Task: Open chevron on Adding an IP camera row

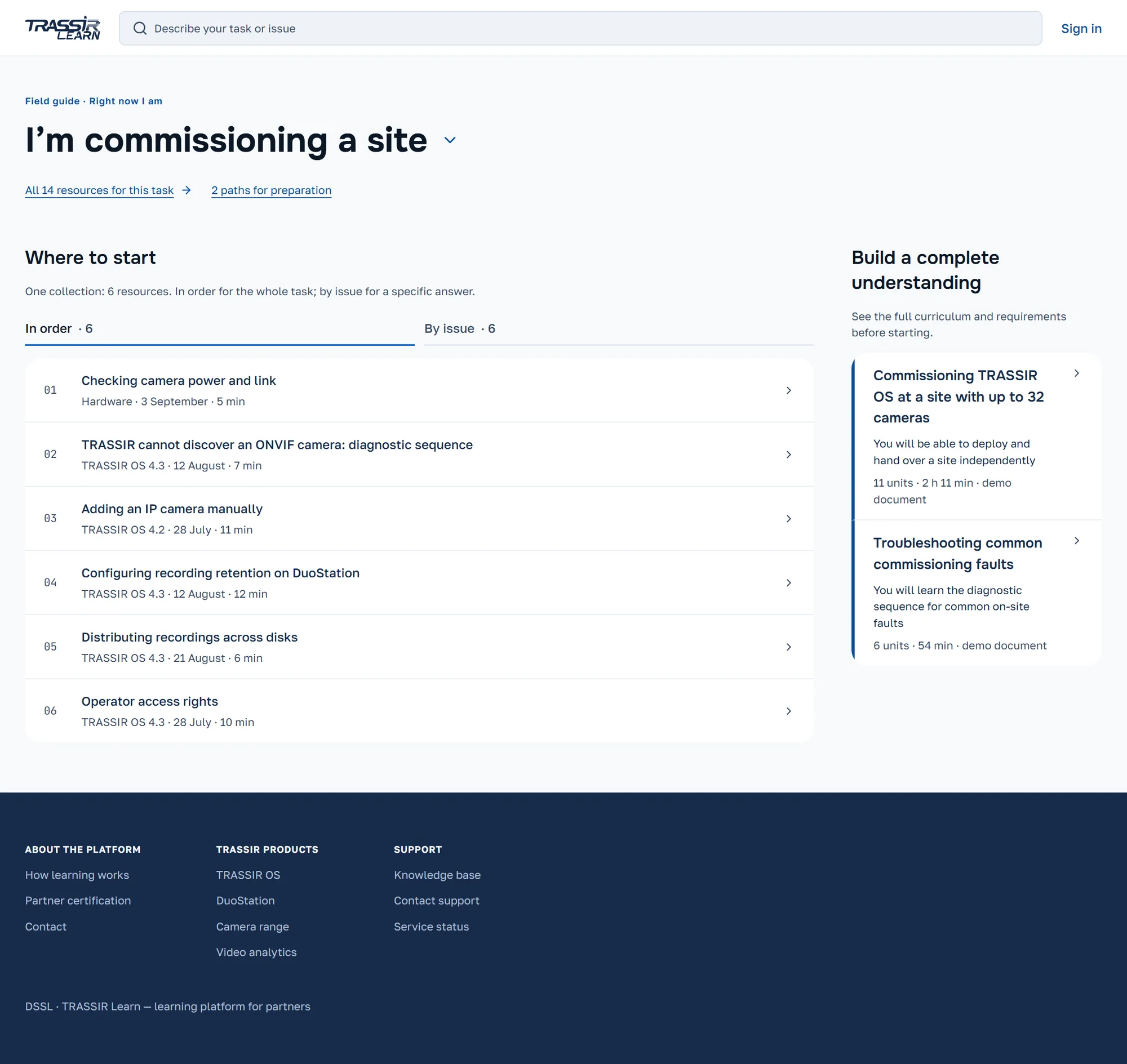Action: (x=788, y=518)
